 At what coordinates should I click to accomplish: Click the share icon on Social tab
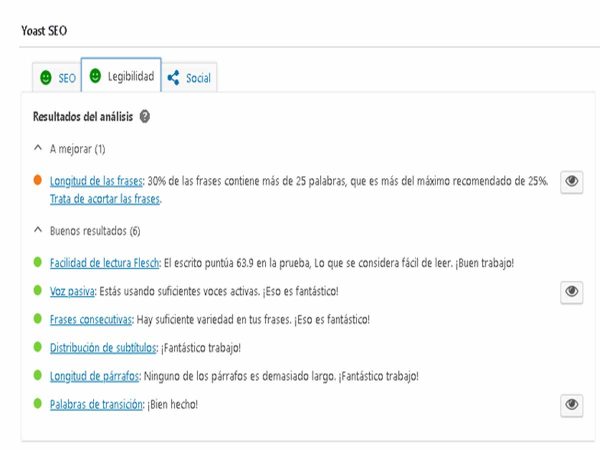click(174, 78)
